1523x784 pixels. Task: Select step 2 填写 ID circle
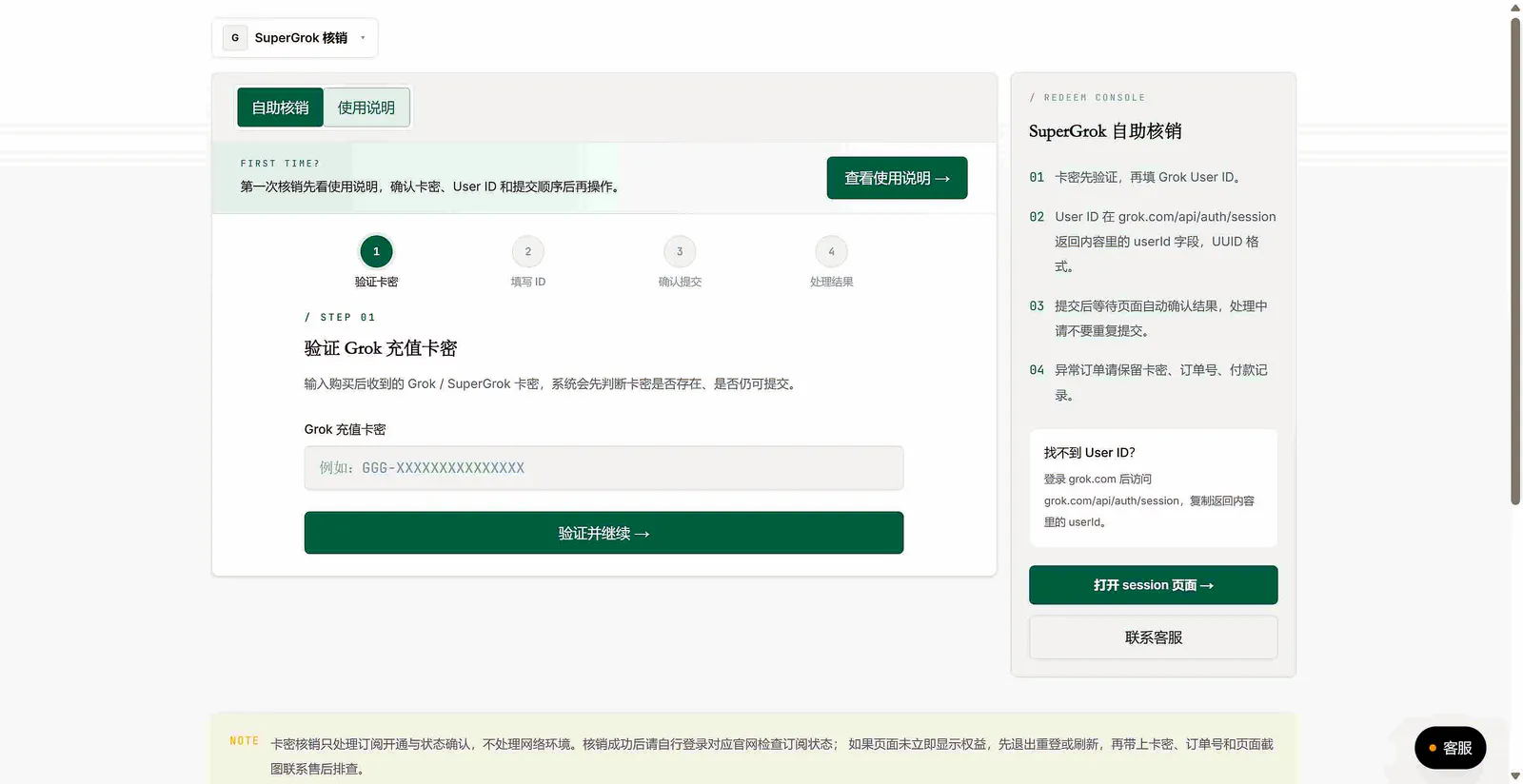click(x=528, y=251)
